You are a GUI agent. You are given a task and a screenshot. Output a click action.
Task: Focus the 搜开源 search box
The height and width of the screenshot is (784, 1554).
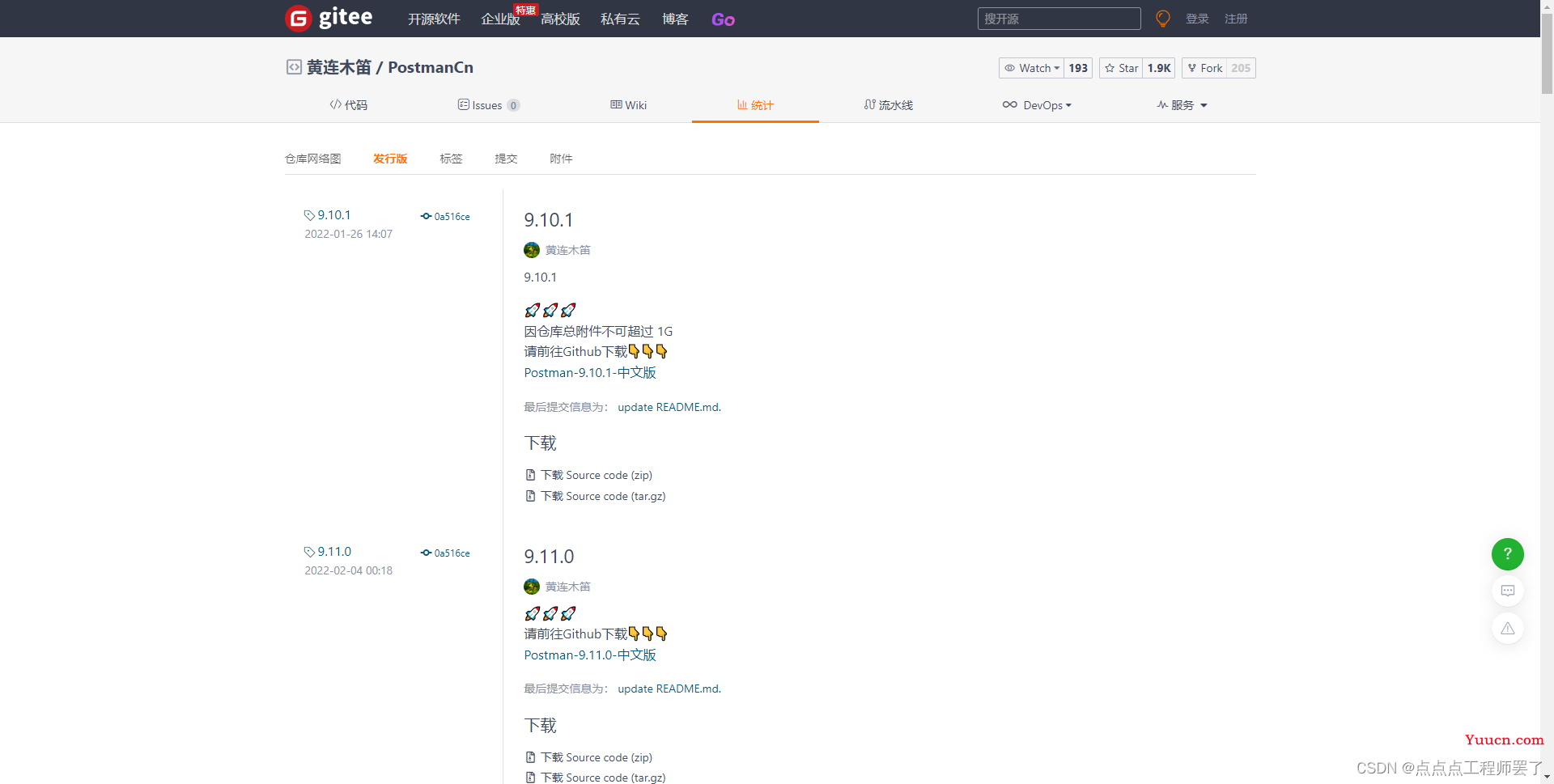coord(1059,19)
